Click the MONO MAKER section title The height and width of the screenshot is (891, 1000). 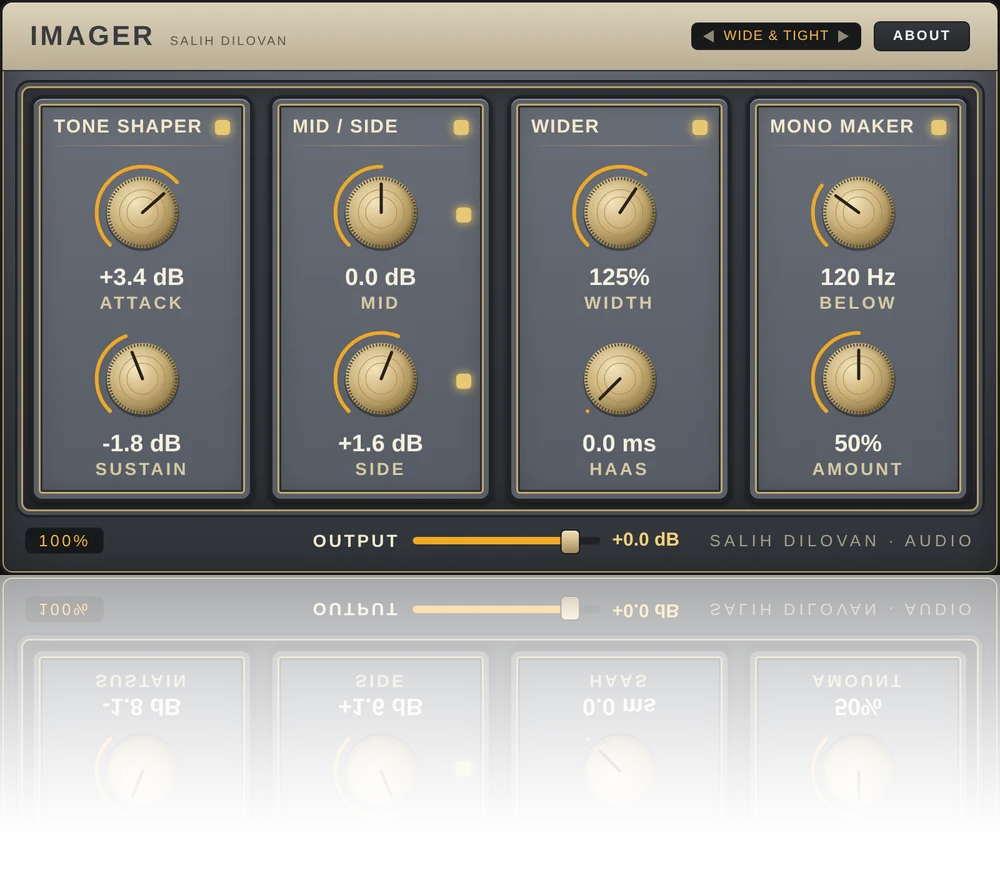[842, 126]
